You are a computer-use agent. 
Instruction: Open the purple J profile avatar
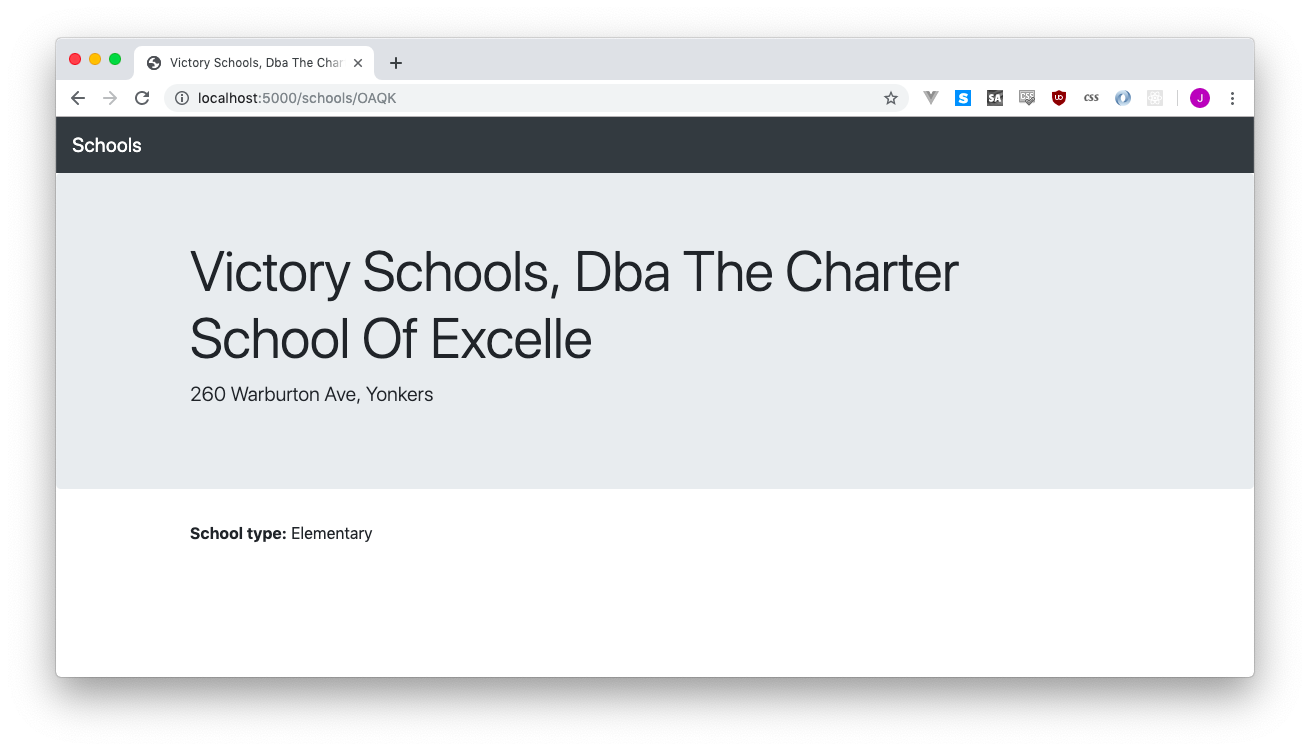point(1200,98)
